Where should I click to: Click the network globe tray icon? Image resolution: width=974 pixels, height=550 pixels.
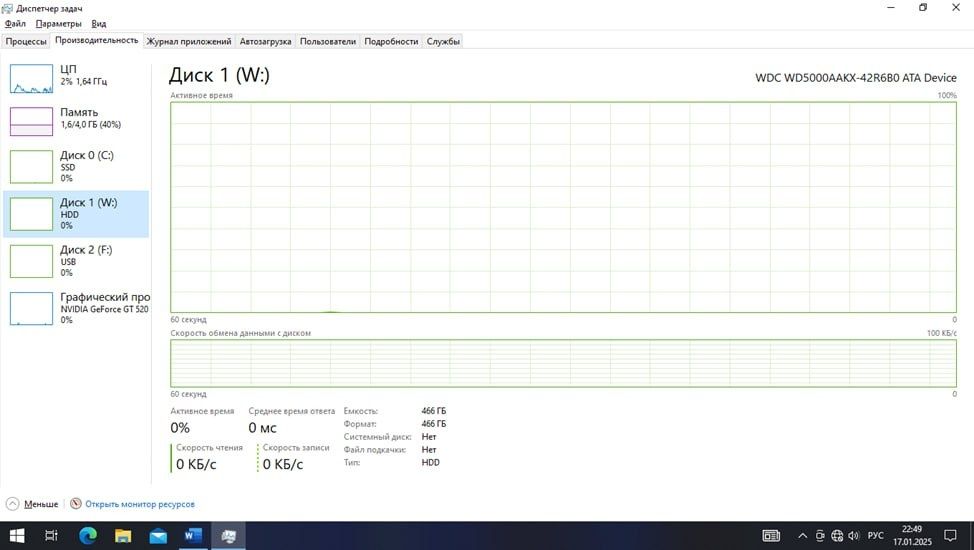pos(837,536)
